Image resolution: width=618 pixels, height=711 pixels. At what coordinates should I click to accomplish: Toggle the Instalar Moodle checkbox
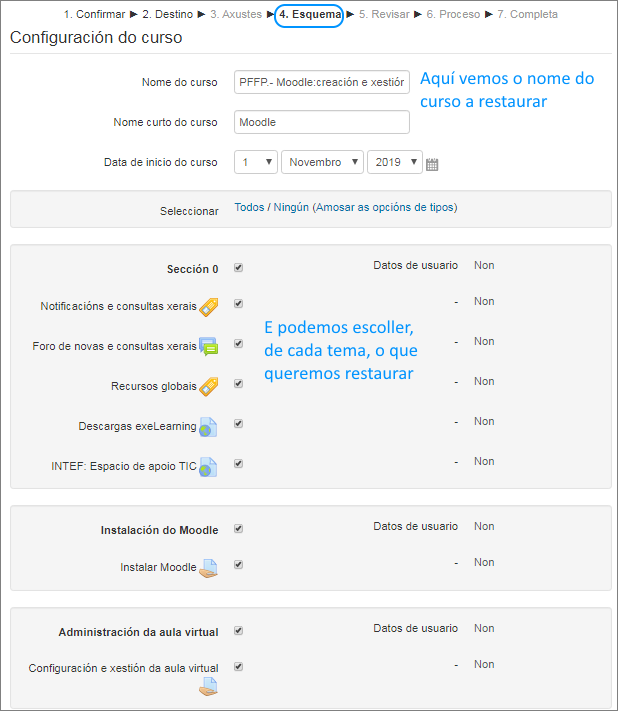(x=238, y=565)
